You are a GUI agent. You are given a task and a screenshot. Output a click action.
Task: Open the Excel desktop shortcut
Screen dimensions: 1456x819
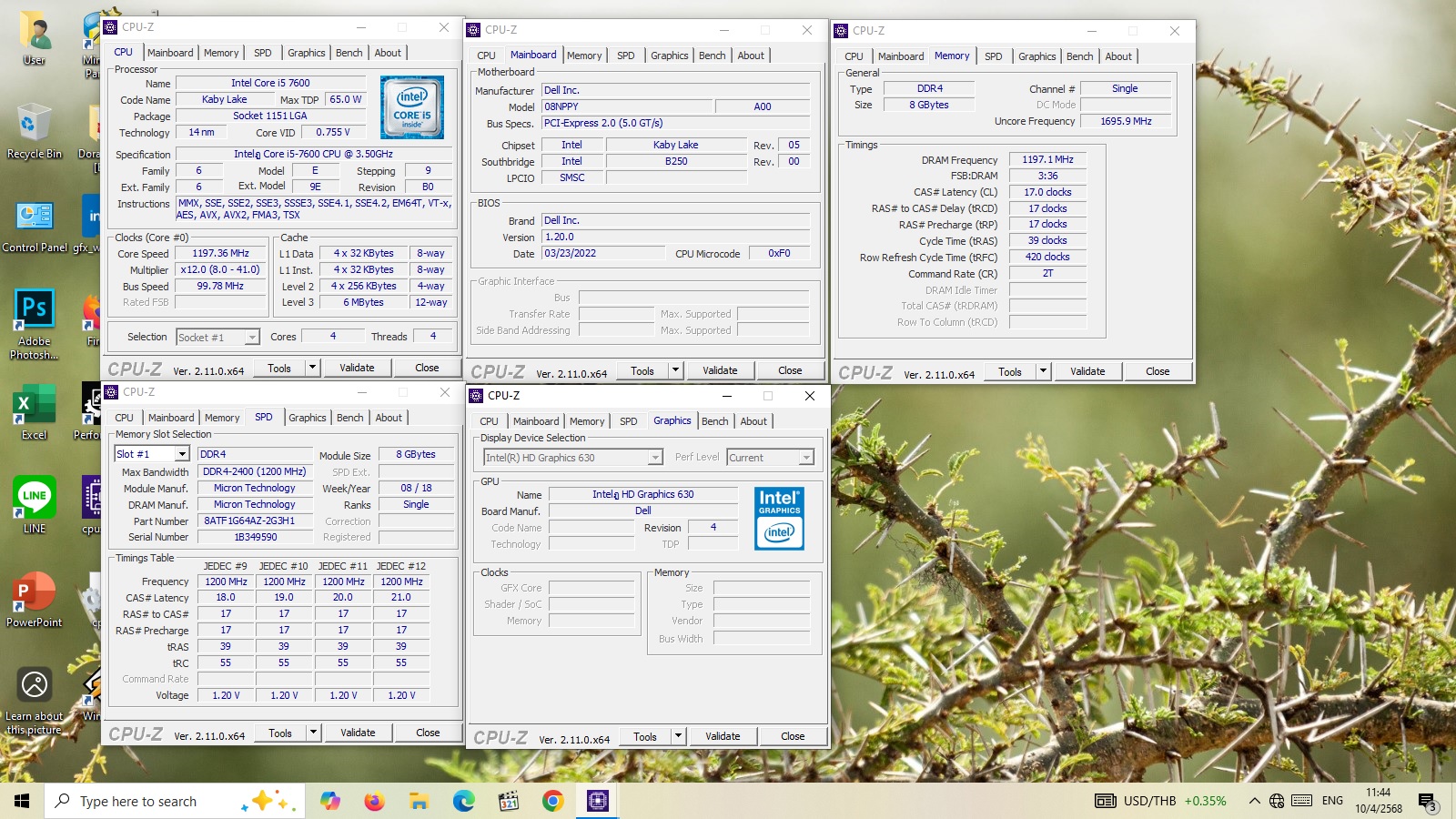pyautogui.click(x=35, y=412)
